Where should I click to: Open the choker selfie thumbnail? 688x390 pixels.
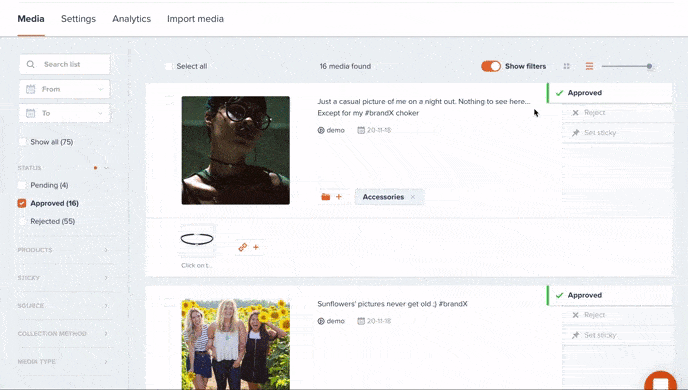point(236,150)
